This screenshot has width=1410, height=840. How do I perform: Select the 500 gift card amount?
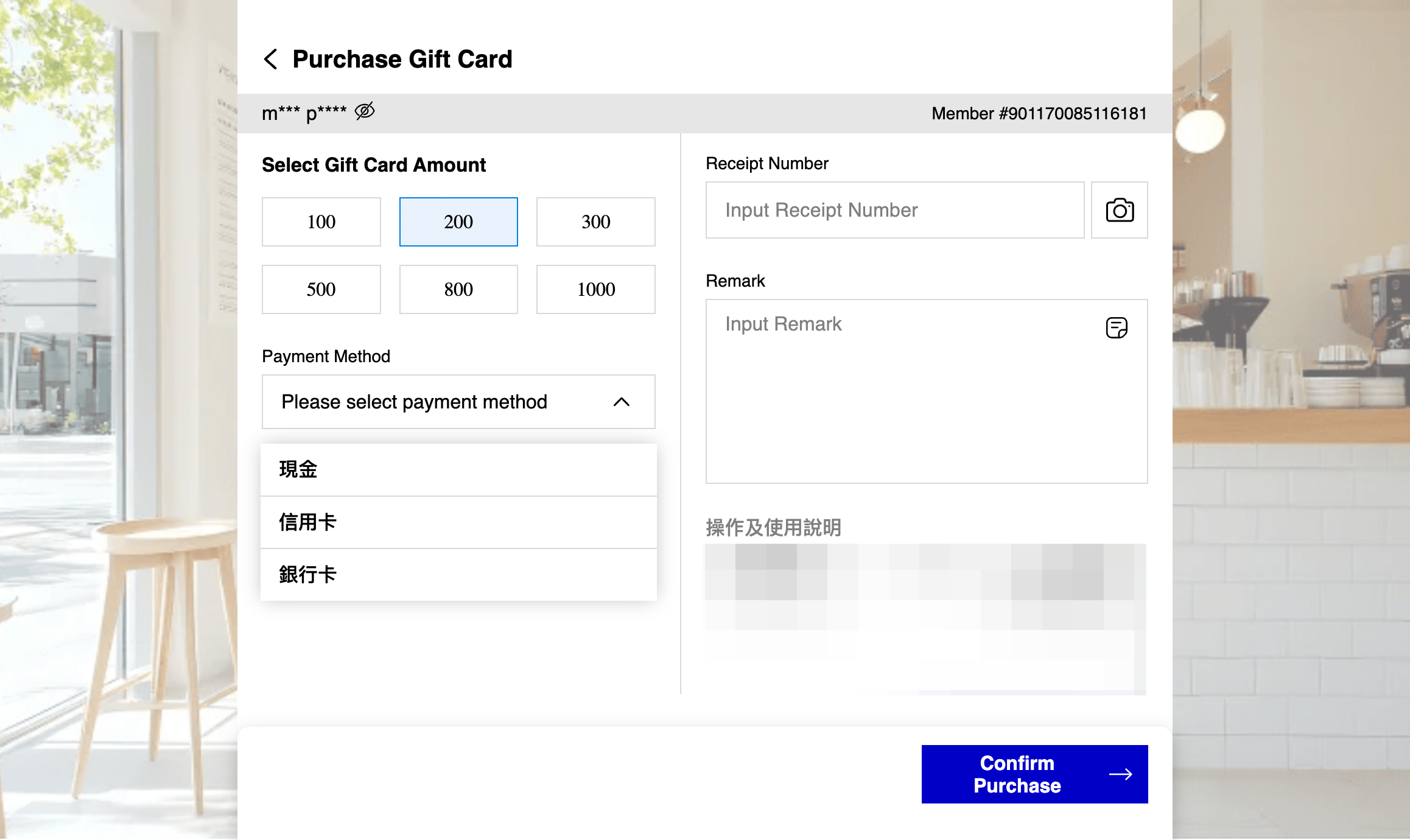tap(321, 289)
